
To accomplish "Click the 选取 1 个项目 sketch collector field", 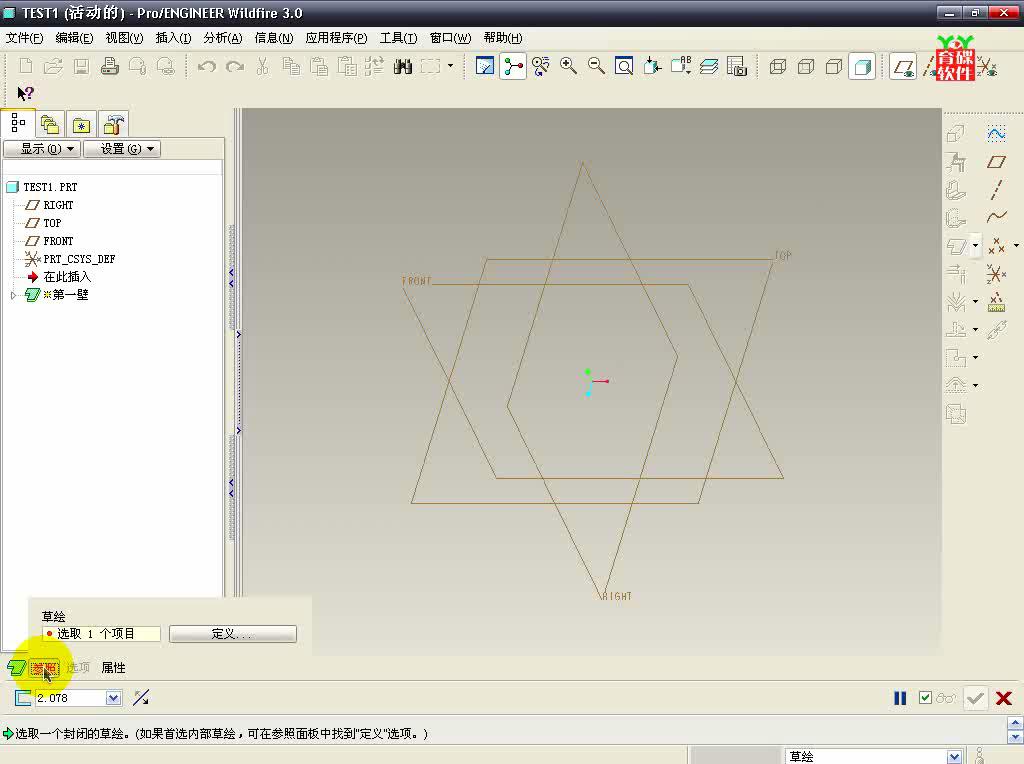I will pos(101,634).
